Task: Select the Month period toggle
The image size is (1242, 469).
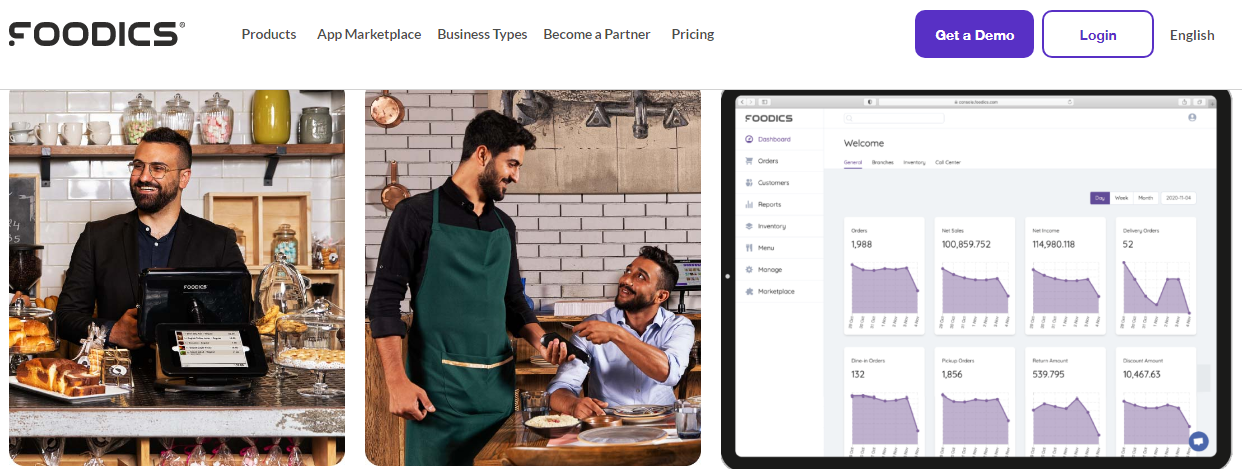Action: click(x=1146, y=198)
